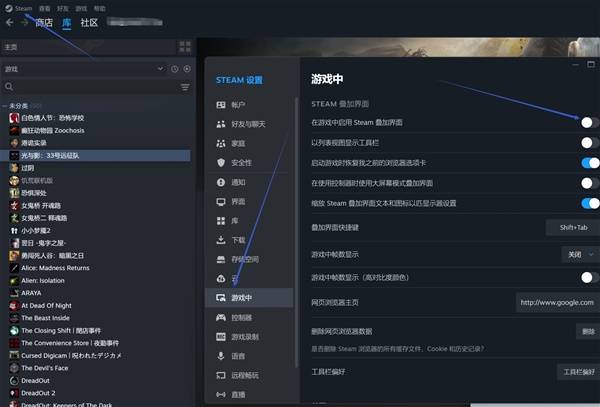
Task: Click the 工具栏偏好 toolbar preferences button
Action: pos(578,372)
